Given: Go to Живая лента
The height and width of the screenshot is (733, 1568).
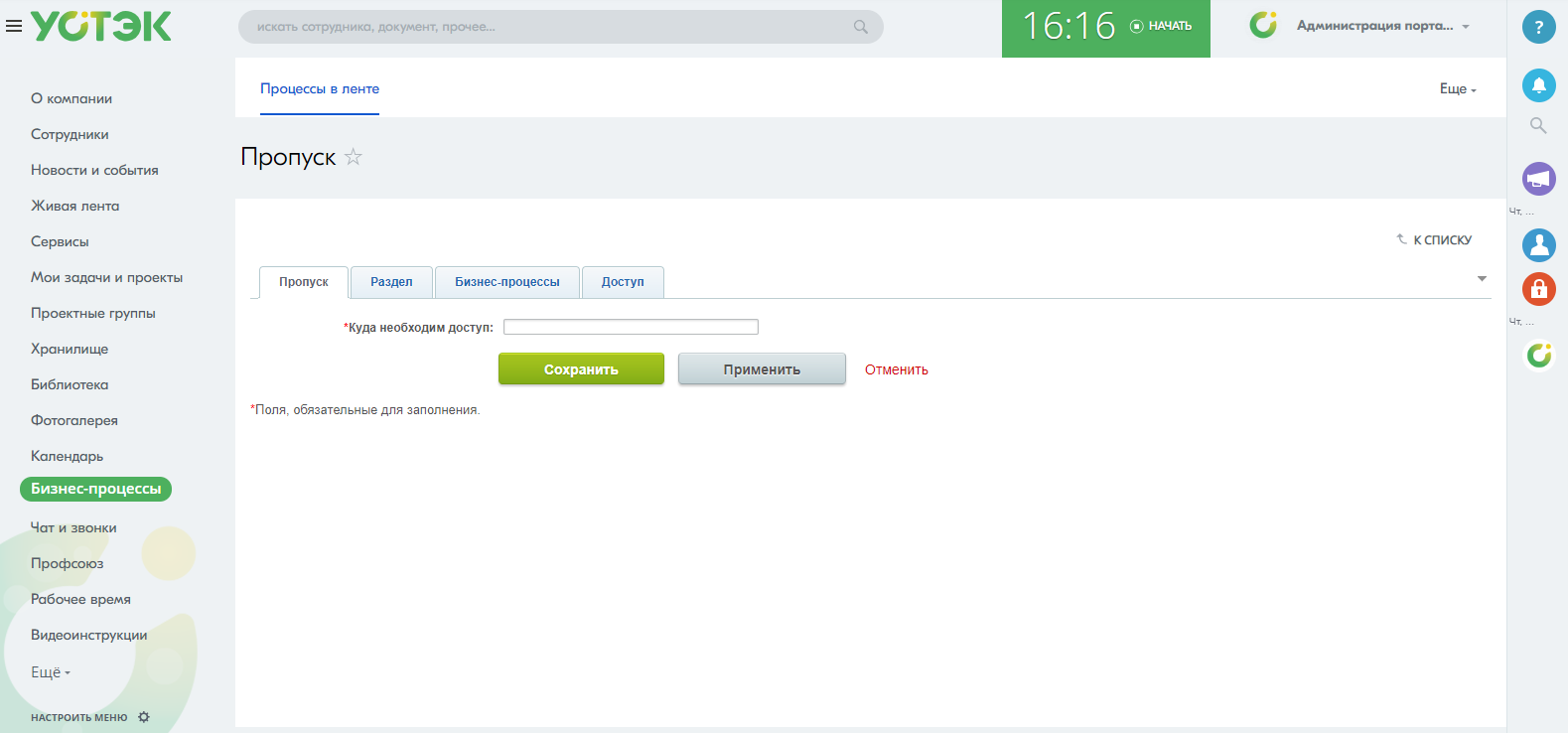Looking at the screenshot, I should 74,206.
